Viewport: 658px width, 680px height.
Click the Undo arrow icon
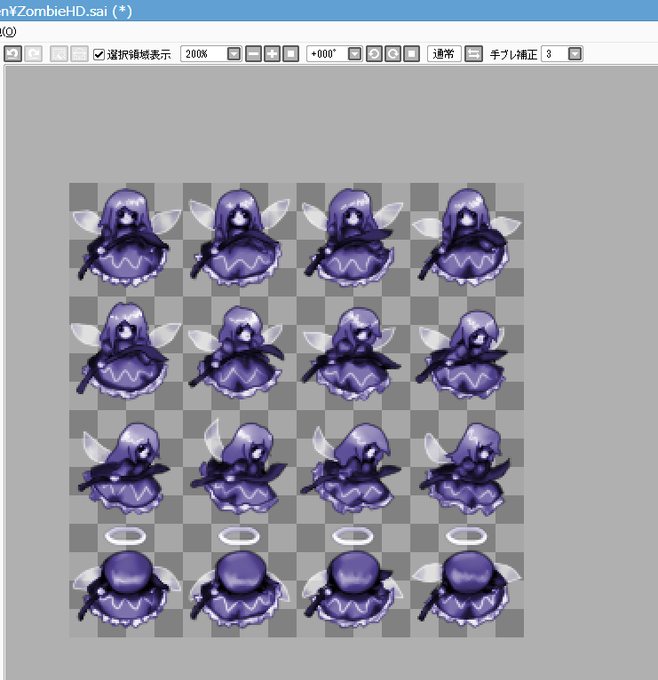[13, 54]
